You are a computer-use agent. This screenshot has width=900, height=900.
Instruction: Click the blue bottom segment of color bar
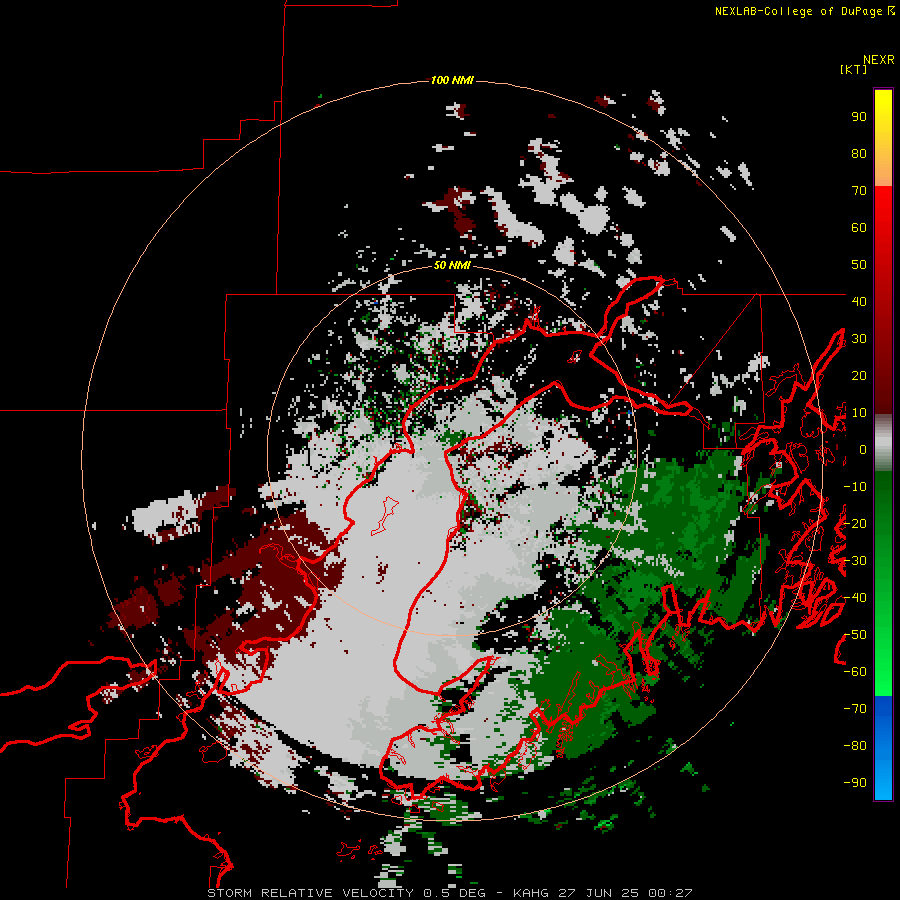pyautogui.click(x=883, y=748)
